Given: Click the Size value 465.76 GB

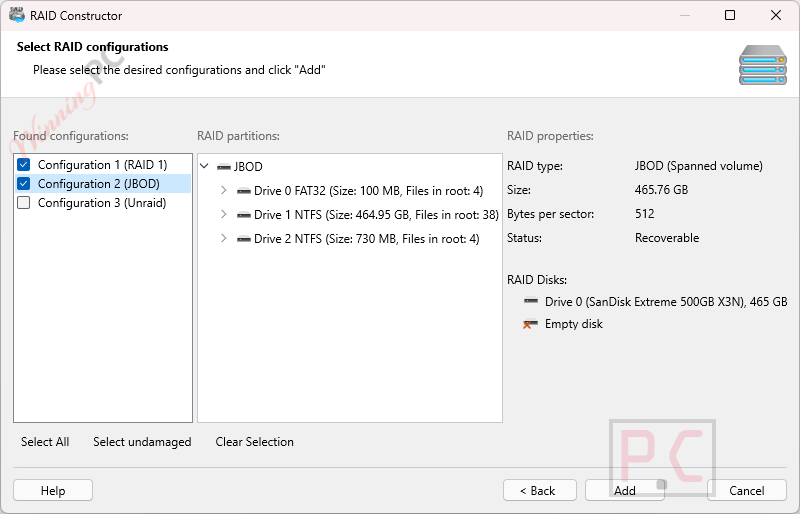Looking at the screenshot, I should pos(661,190).
